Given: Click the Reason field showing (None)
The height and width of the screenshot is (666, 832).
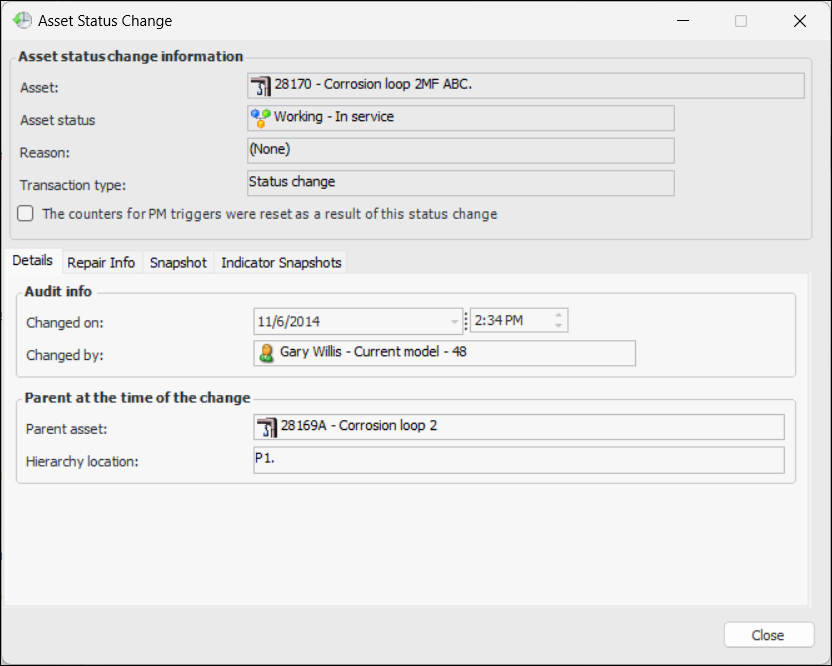Looking at the screenshot, I should 460,150.
